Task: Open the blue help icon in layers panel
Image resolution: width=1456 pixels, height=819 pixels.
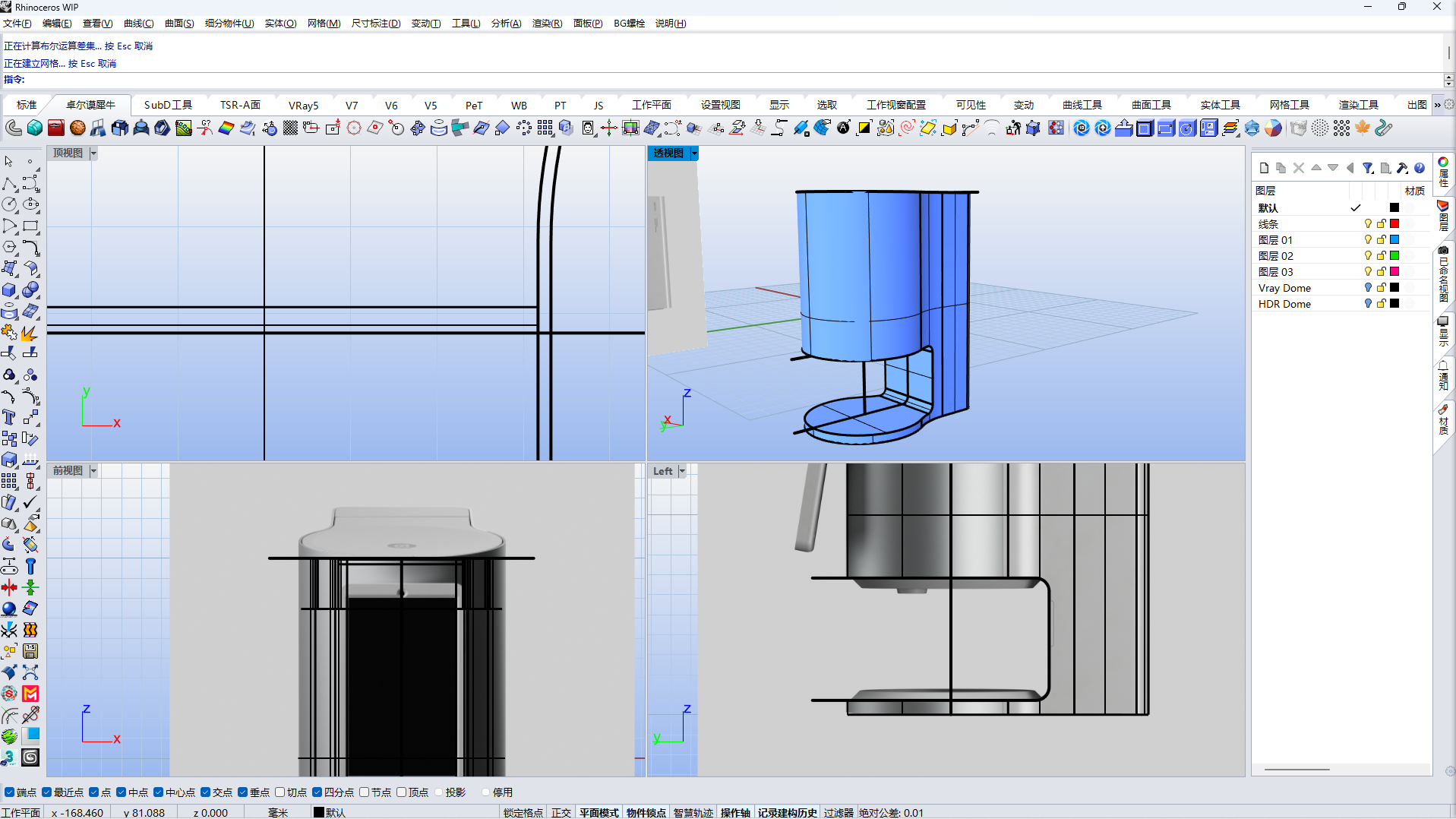Action: pyautogui.click(x=1420, y=168)
